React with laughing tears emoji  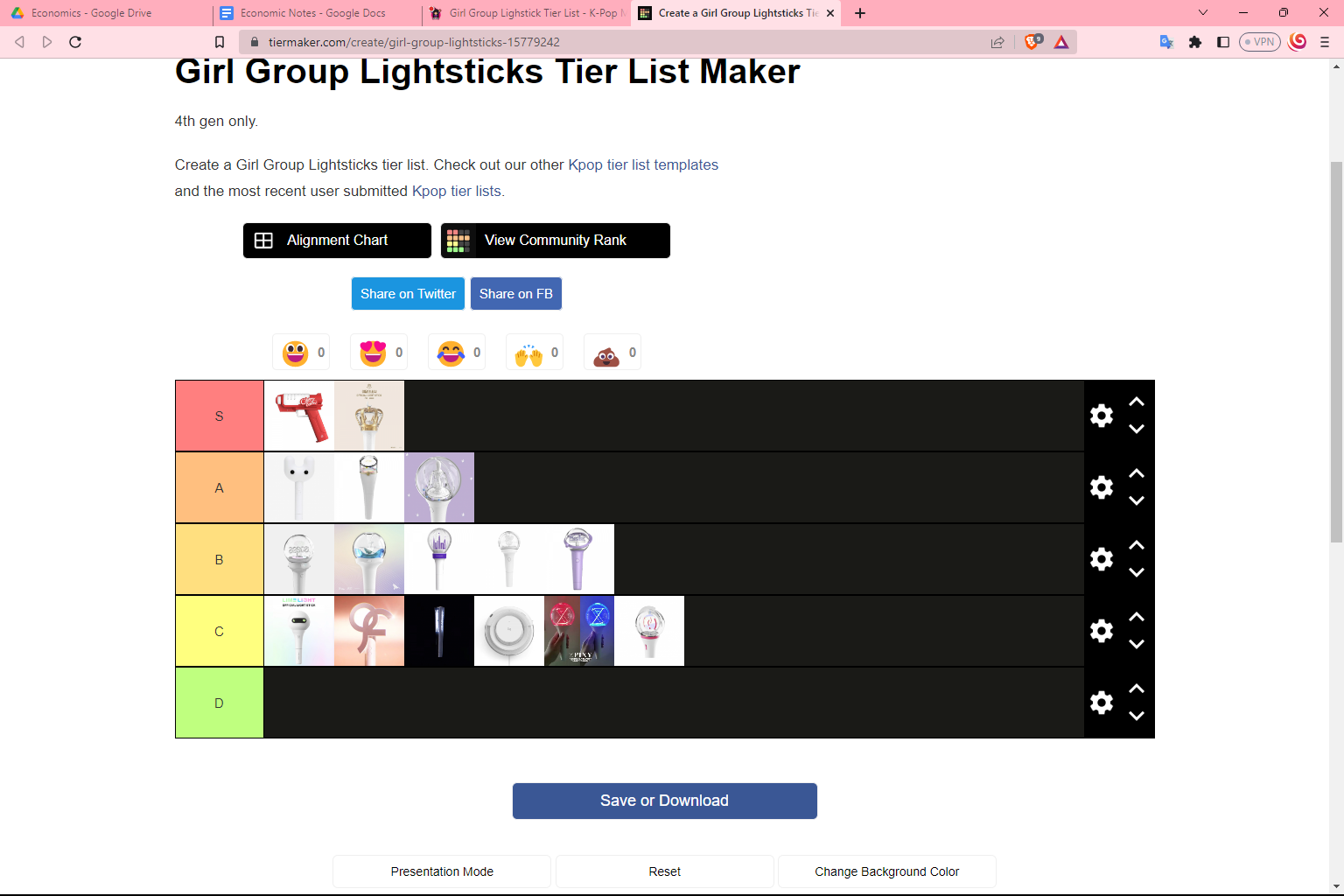tap(457, 353)
